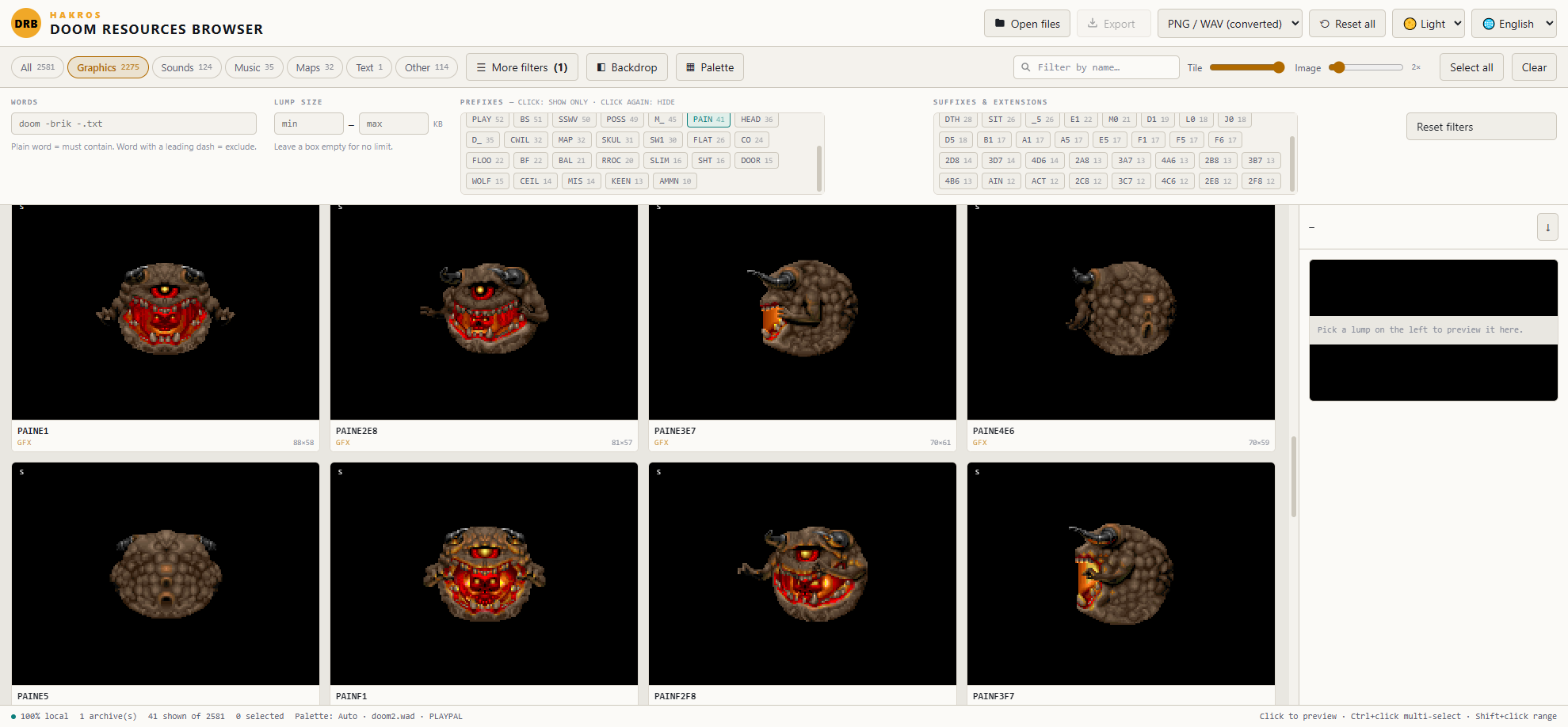Switch to the Sounds category
This screenshot has height=727, width=1568.
point(186,67)
